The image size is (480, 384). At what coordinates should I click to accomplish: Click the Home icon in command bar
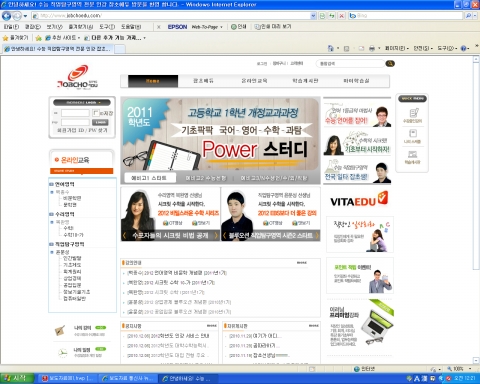tap(330, 49)
